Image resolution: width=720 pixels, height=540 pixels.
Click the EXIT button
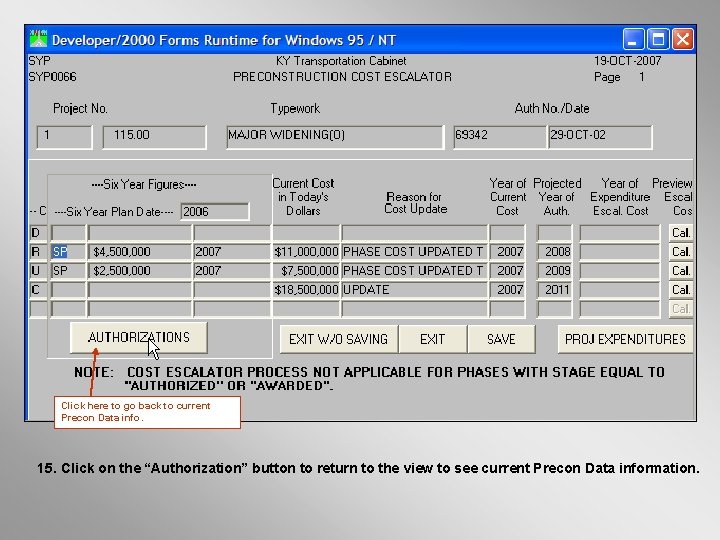[433, 339]
